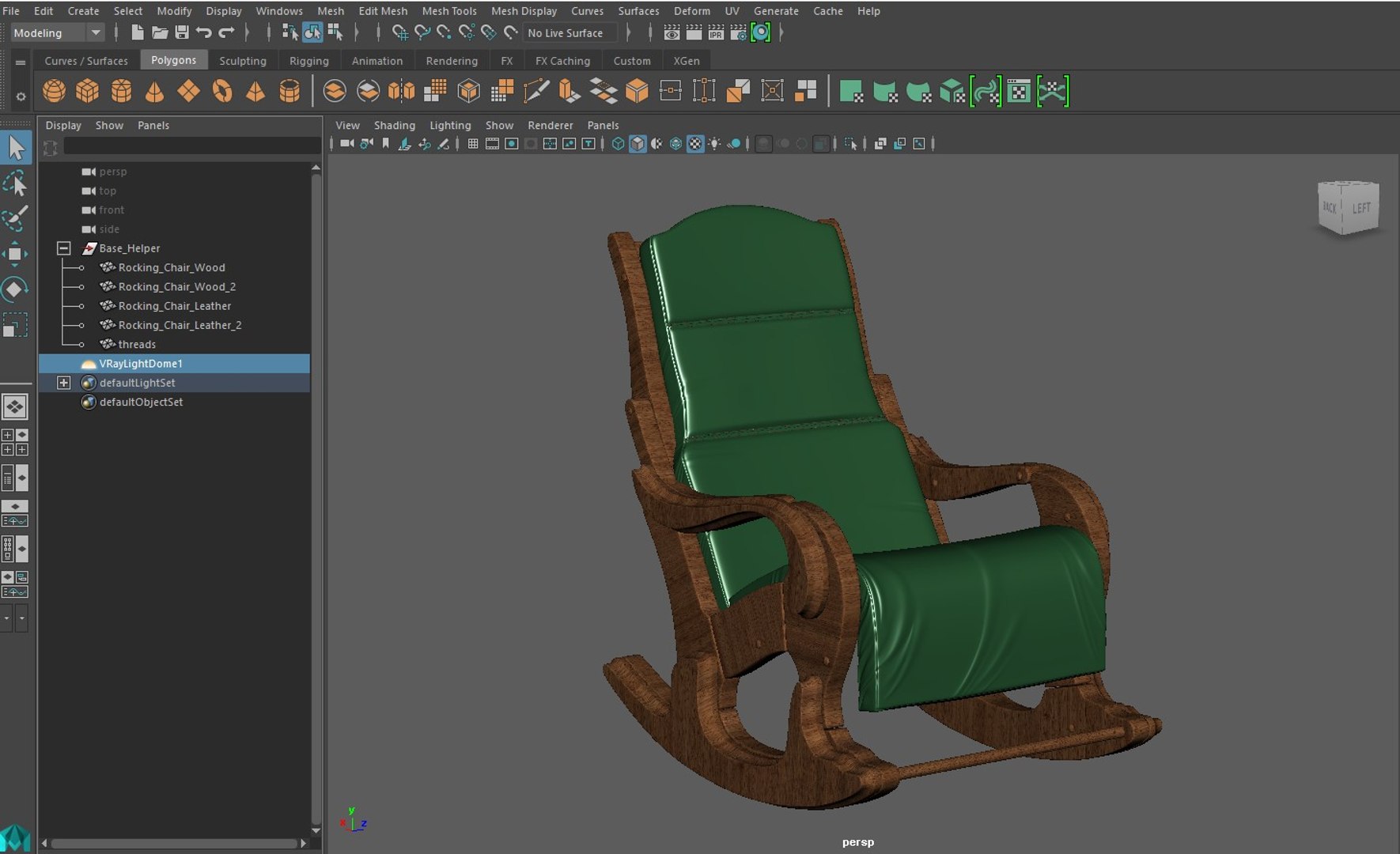Click Rocking_Chair_Wood_2 in the Outliner
The image size is (1400, 854).
click(x=177, y=287)
